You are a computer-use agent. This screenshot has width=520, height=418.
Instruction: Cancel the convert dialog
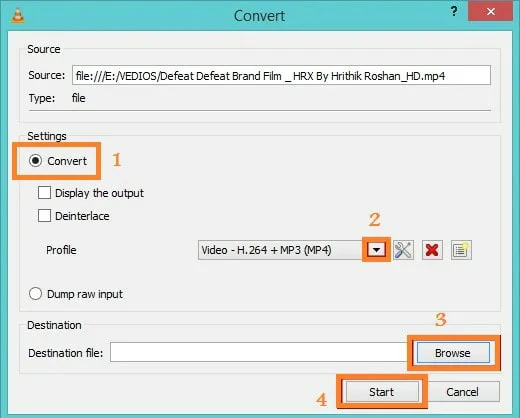463,392
